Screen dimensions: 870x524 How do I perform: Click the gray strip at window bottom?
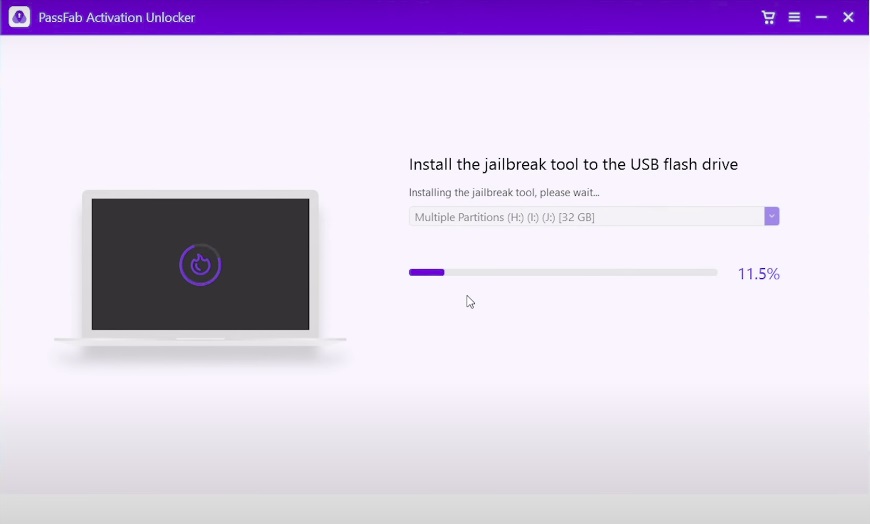click(x=435, y=509)
